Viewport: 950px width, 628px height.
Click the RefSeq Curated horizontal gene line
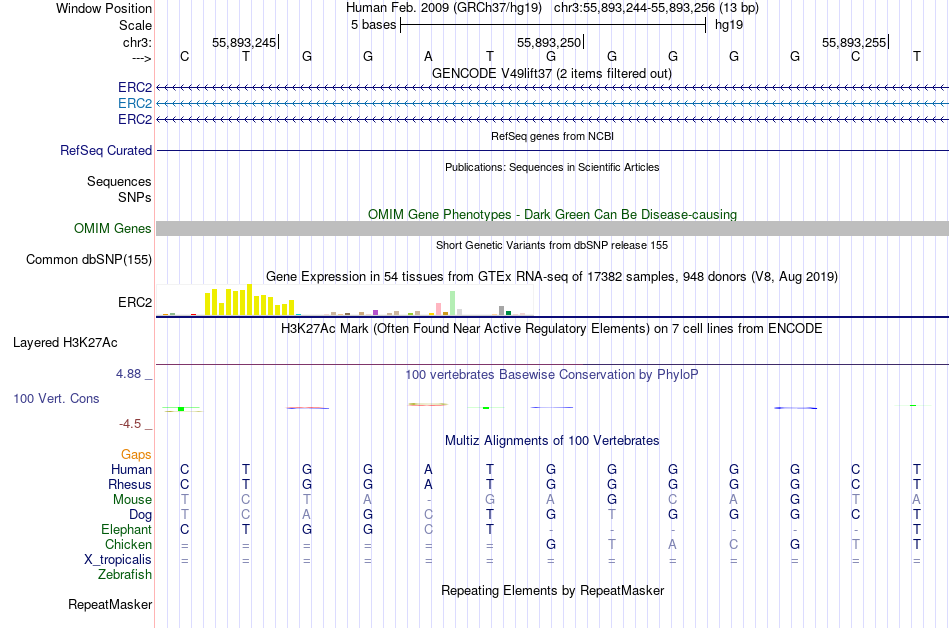click(x=552, y=150)
